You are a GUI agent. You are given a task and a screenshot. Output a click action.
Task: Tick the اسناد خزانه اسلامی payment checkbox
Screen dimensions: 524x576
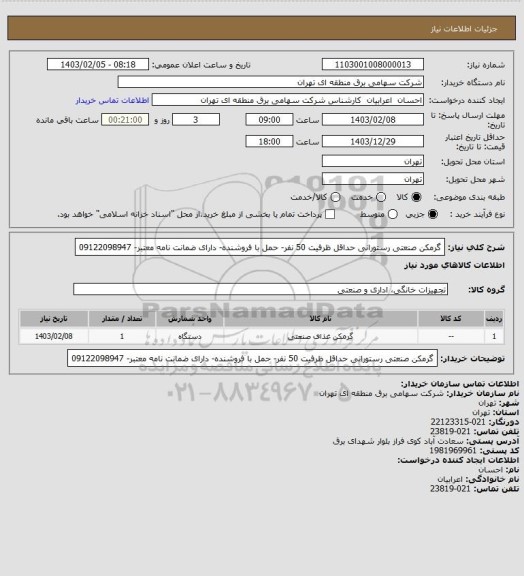pyautogui.click(x=330, y=214)
